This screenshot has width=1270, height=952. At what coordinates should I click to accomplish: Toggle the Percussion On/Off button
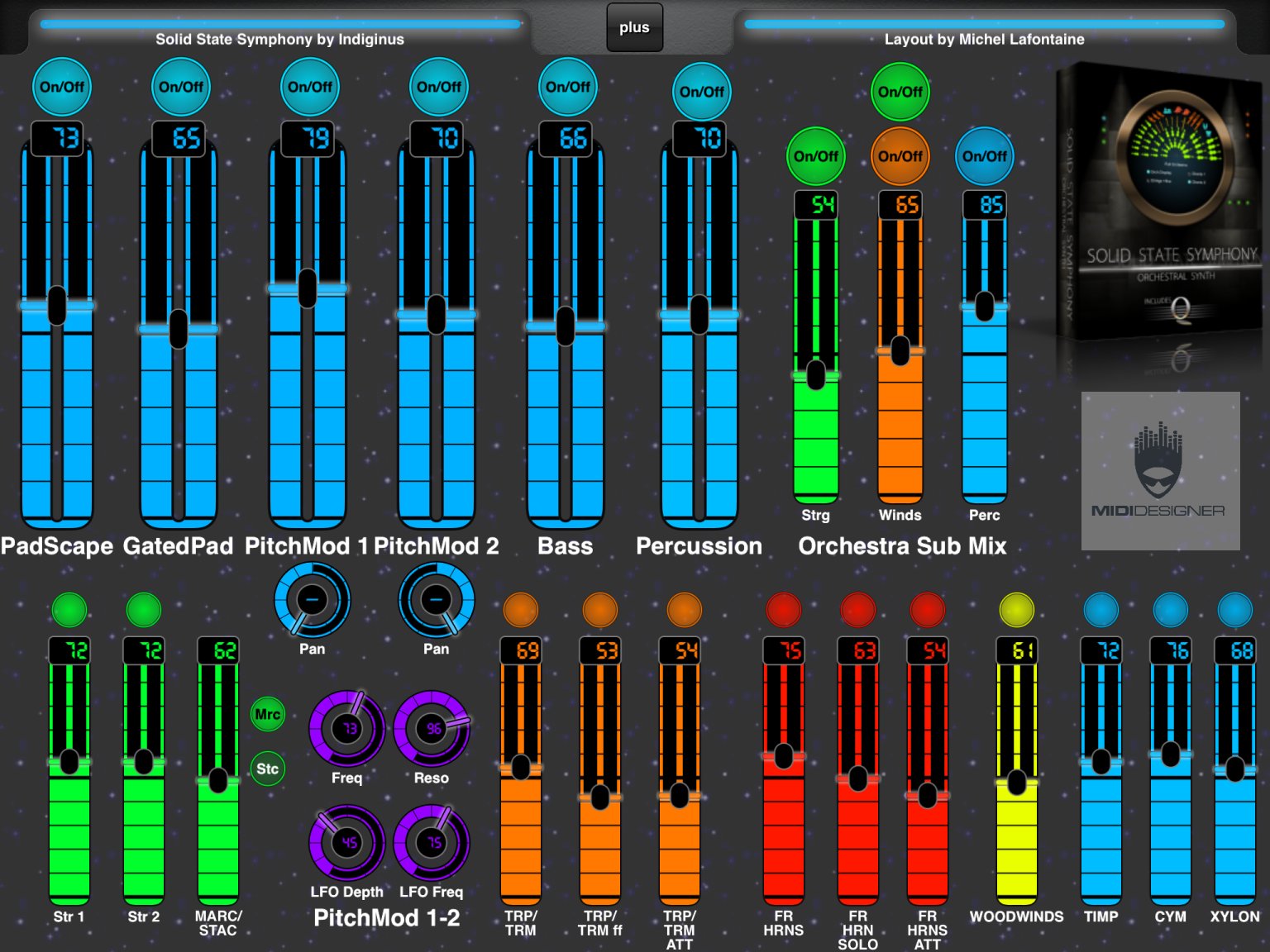coord(702,92)
